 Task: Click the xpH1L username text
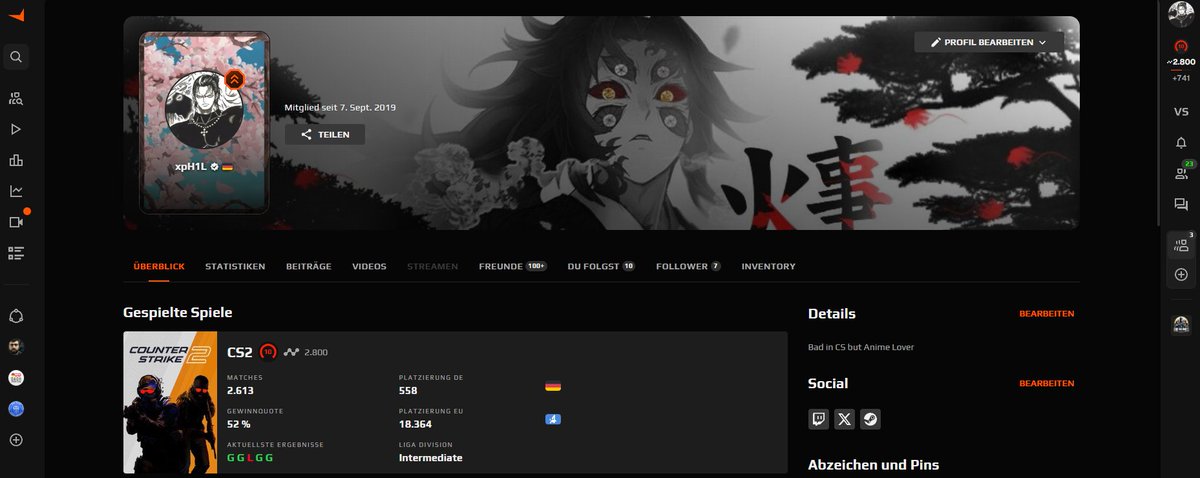point(190,168)
